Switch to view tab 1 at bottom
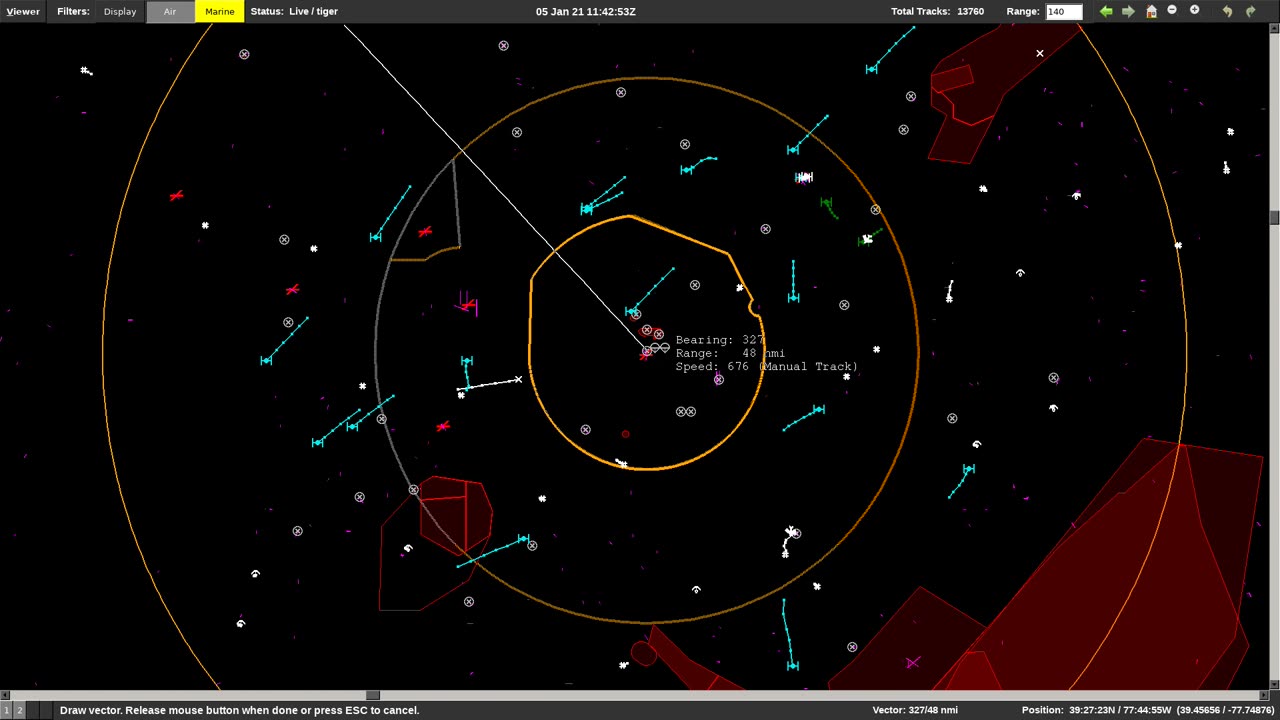 pyautogui.click(x=7, y=710)
